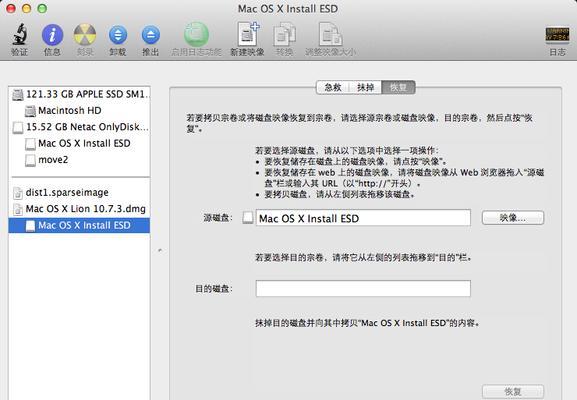
Task: Switch to the First Aid (急救) tab
Action: click(x=333, y=88)
